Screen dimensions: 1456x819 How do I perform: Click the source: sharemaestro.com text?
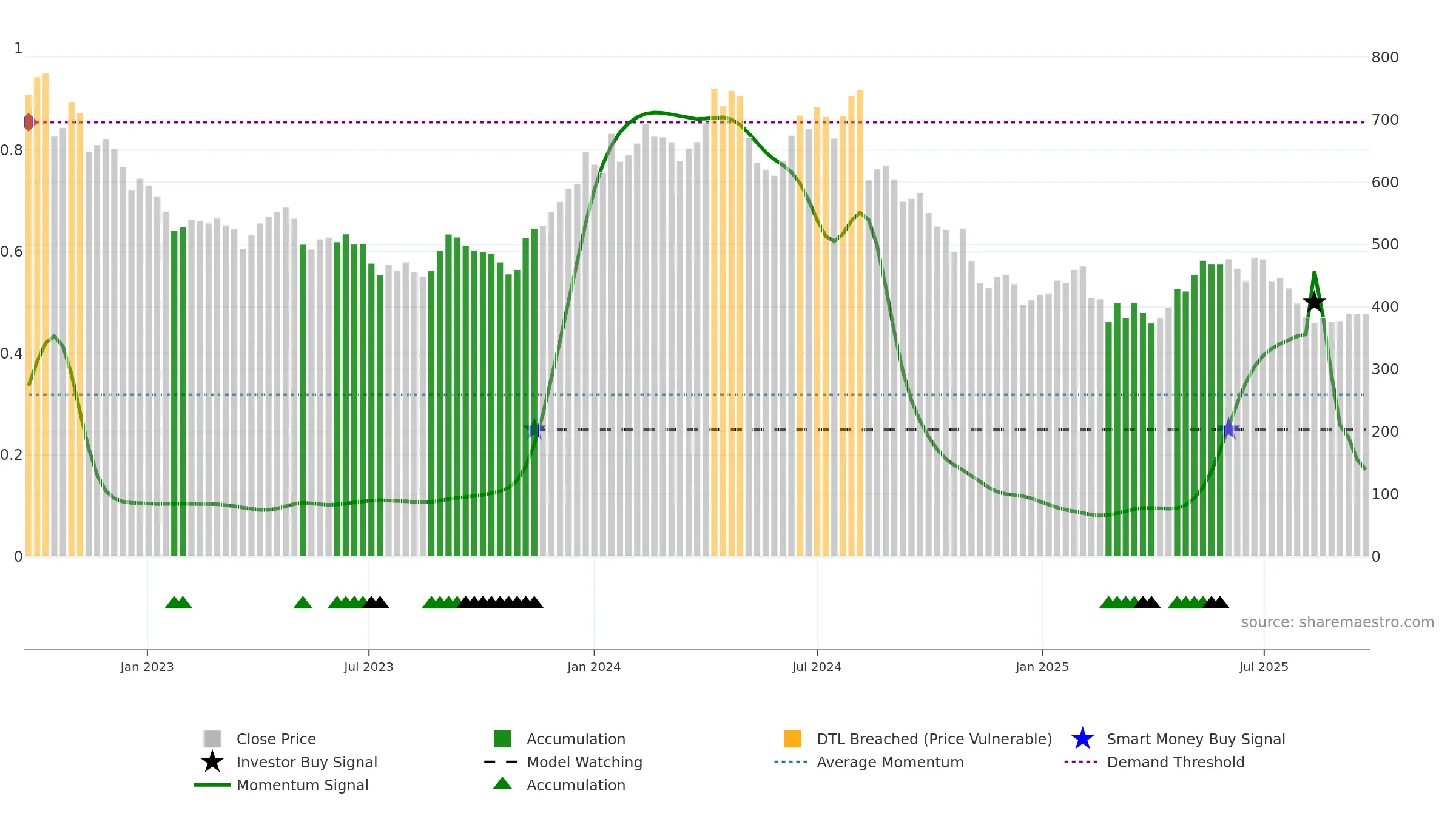pos(1338,622)
